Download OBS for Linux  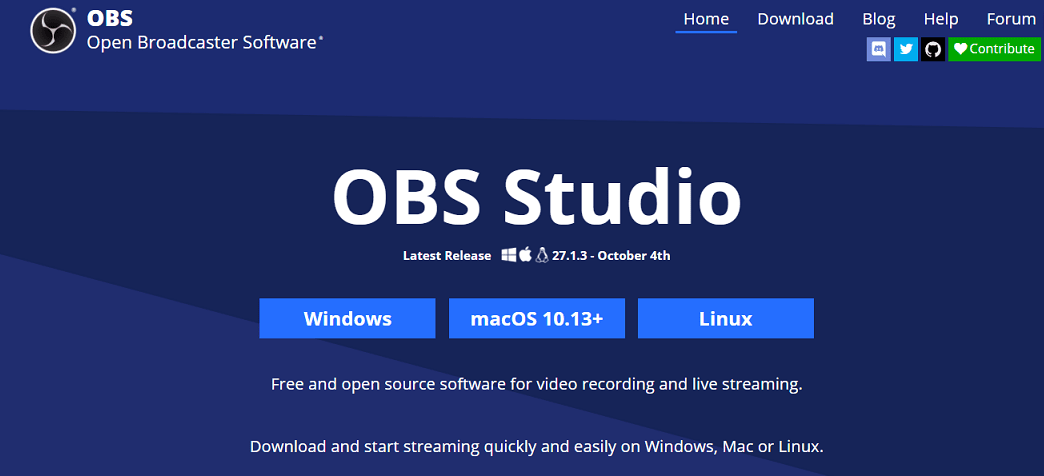[726, 318]
